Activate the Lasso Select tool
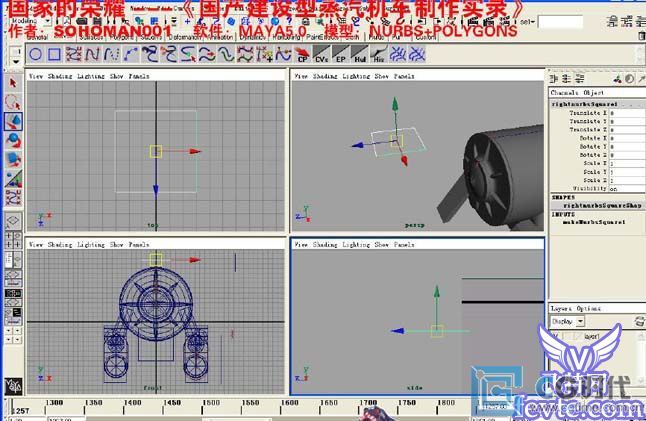 coord(13,102)
